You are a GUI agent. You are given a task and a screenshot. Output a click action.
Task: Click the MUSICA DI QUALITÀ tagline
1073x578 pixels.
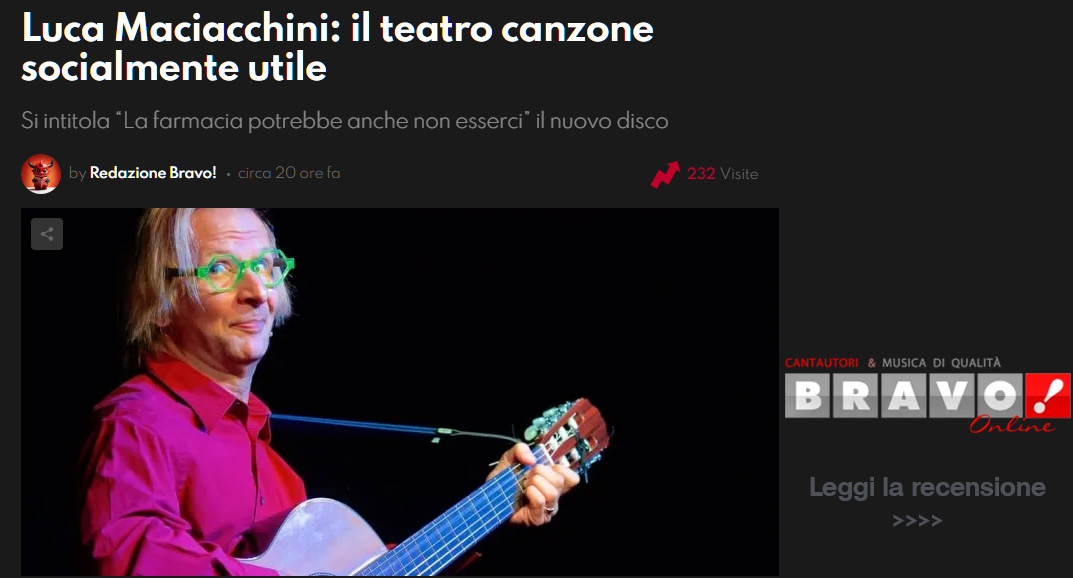[x=941, y=363]
